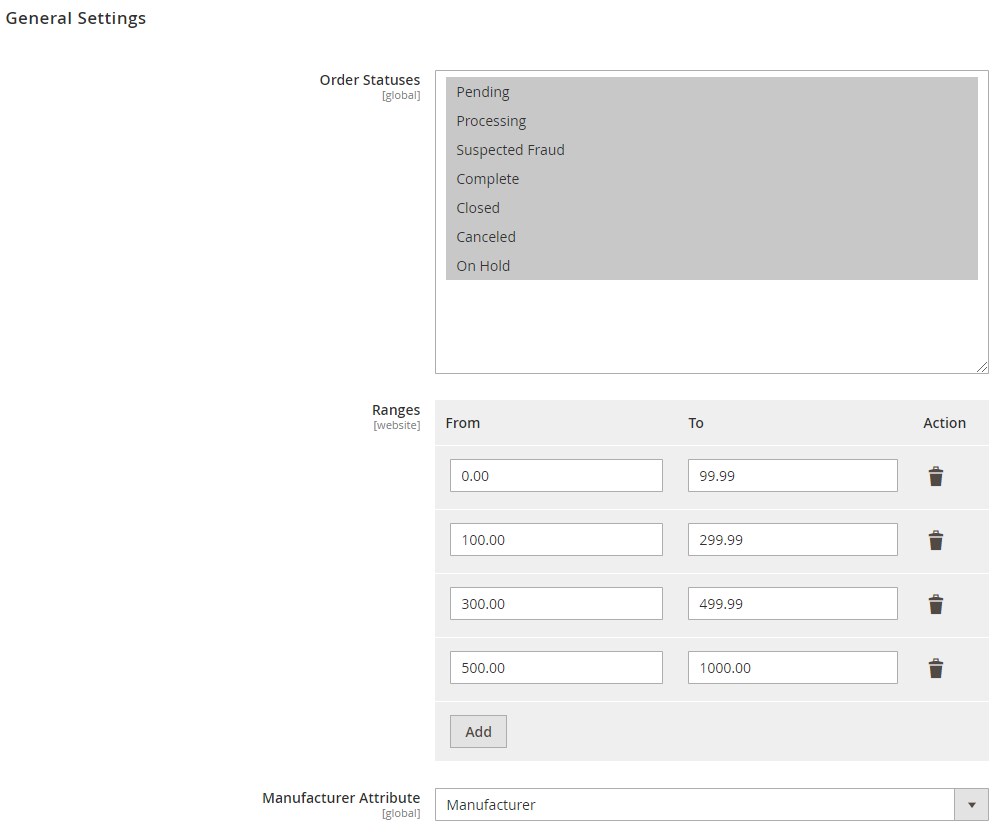Delete the 0.00 to 99.99 range row

[935, 476]
